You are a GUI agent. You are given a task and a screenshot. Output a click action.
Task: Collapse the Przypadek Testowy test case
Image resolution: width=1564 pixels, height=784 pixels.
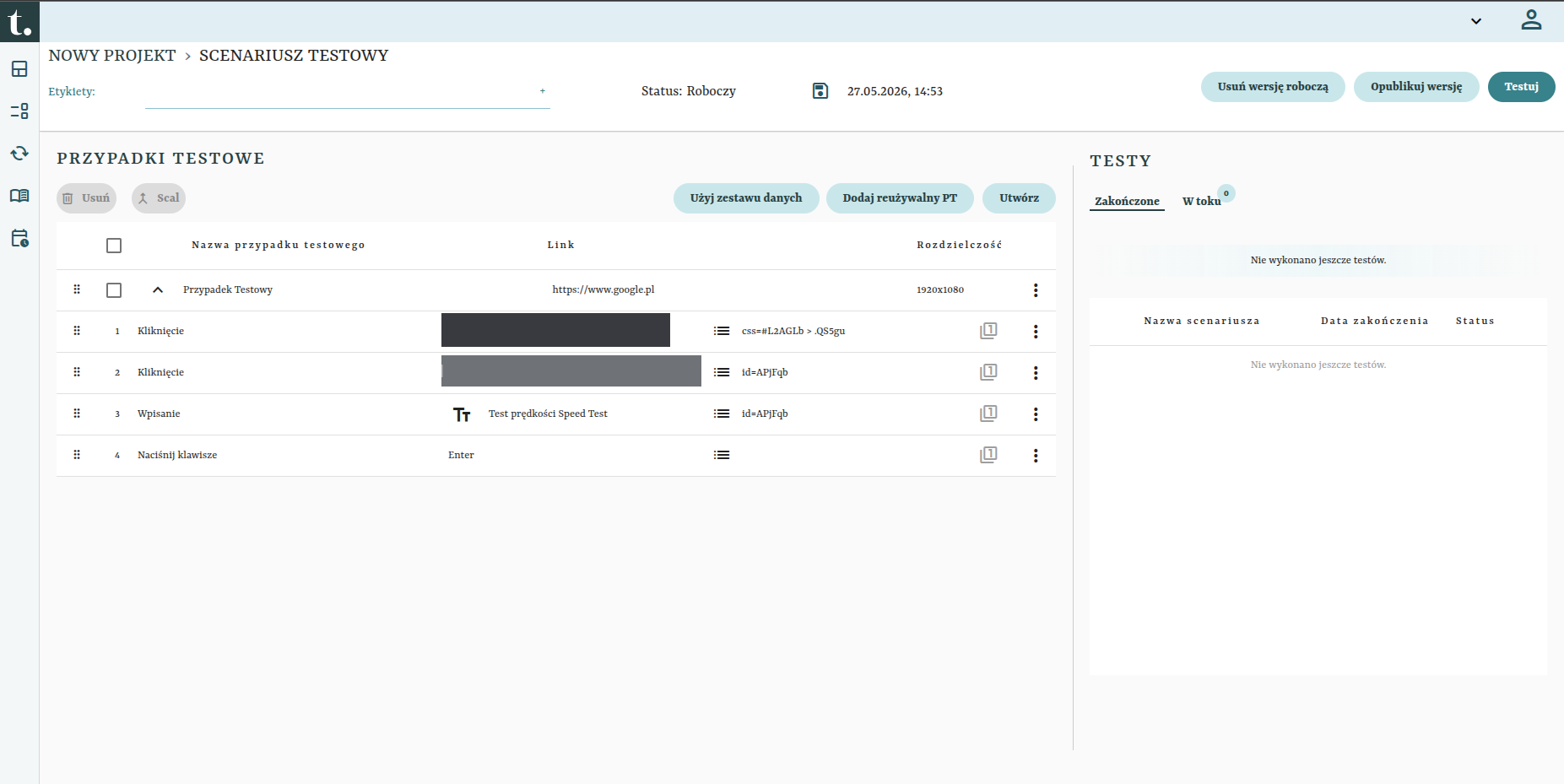158,290
